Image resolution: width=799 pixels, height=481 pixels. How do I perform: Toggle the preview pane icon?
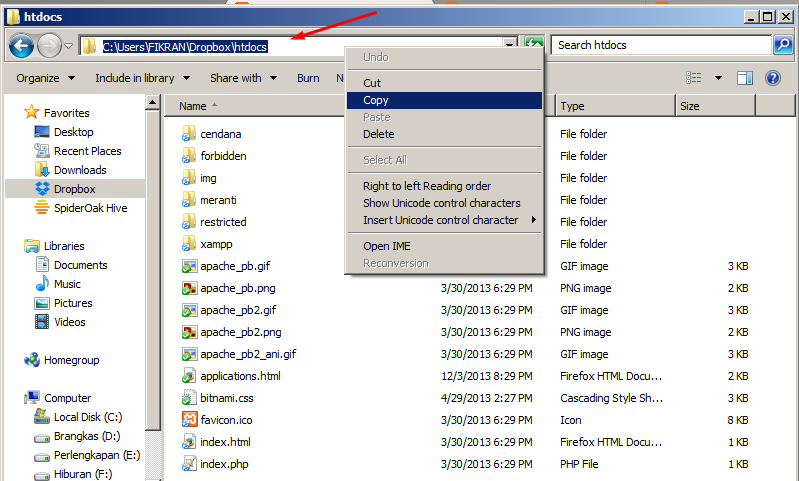[745, 78]
